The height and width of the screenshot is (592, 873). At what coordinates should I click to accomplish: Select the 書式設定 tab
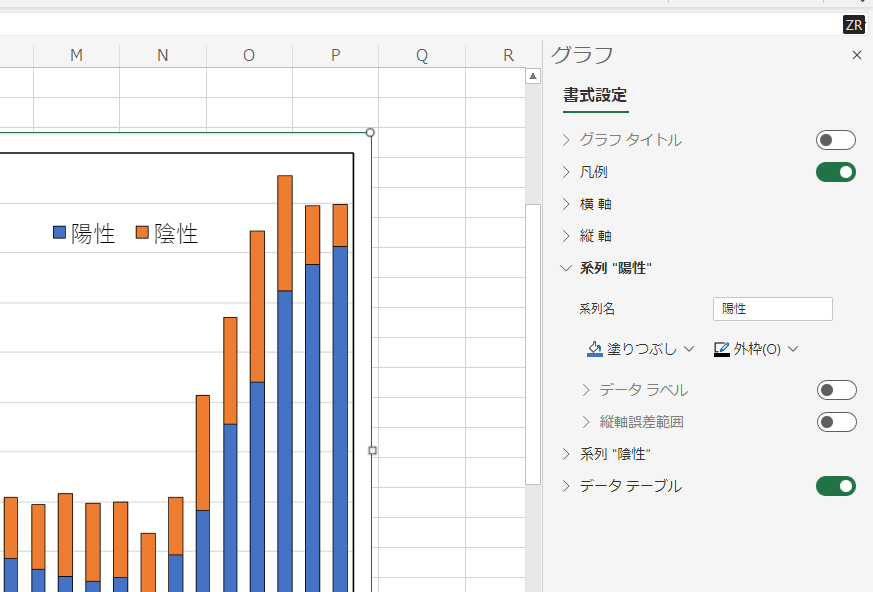pyautogui.click(x=595, y=96)
